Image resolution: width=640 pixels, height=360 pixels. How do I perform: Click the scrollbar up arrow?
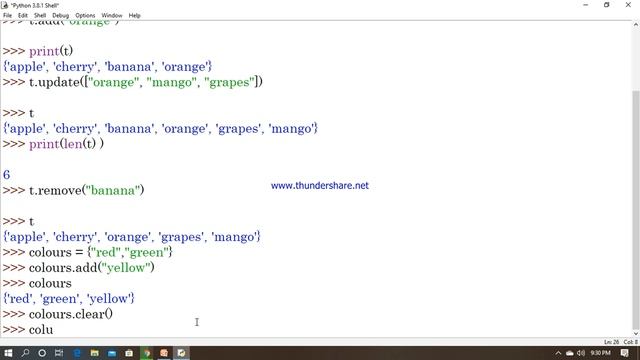tap(636, 24)
